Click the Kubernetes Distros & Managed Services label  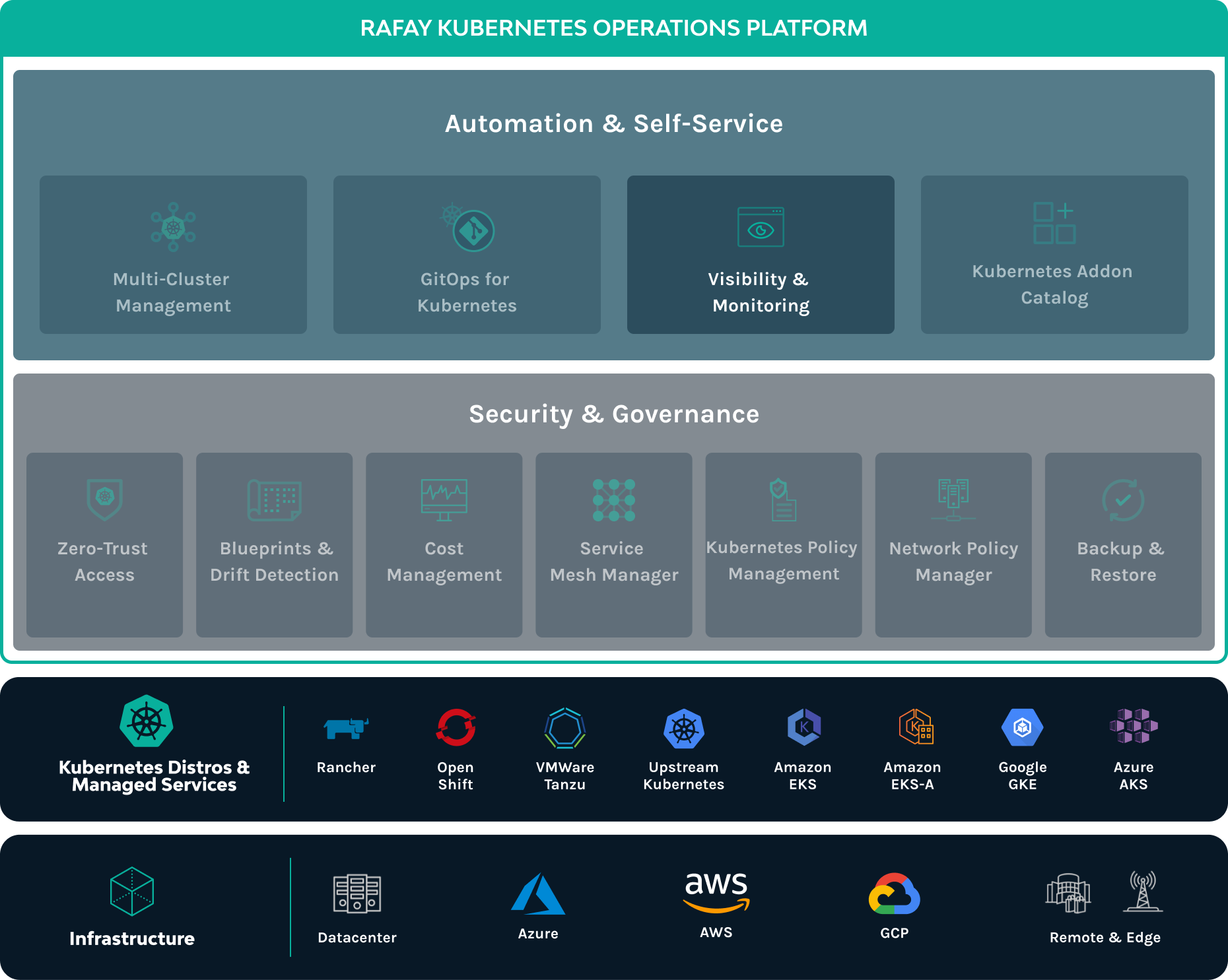[154, 776]
